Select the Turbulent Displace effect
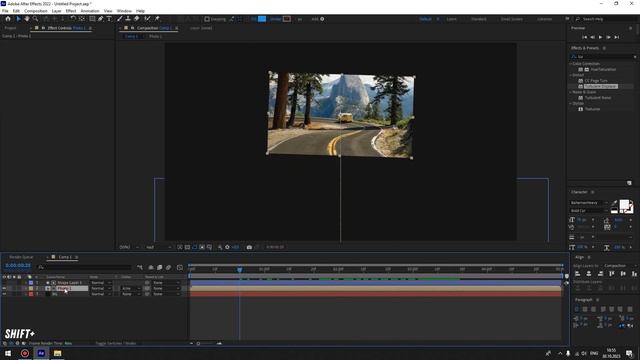Screen dimensions: 640x360 tap(601, 87)
